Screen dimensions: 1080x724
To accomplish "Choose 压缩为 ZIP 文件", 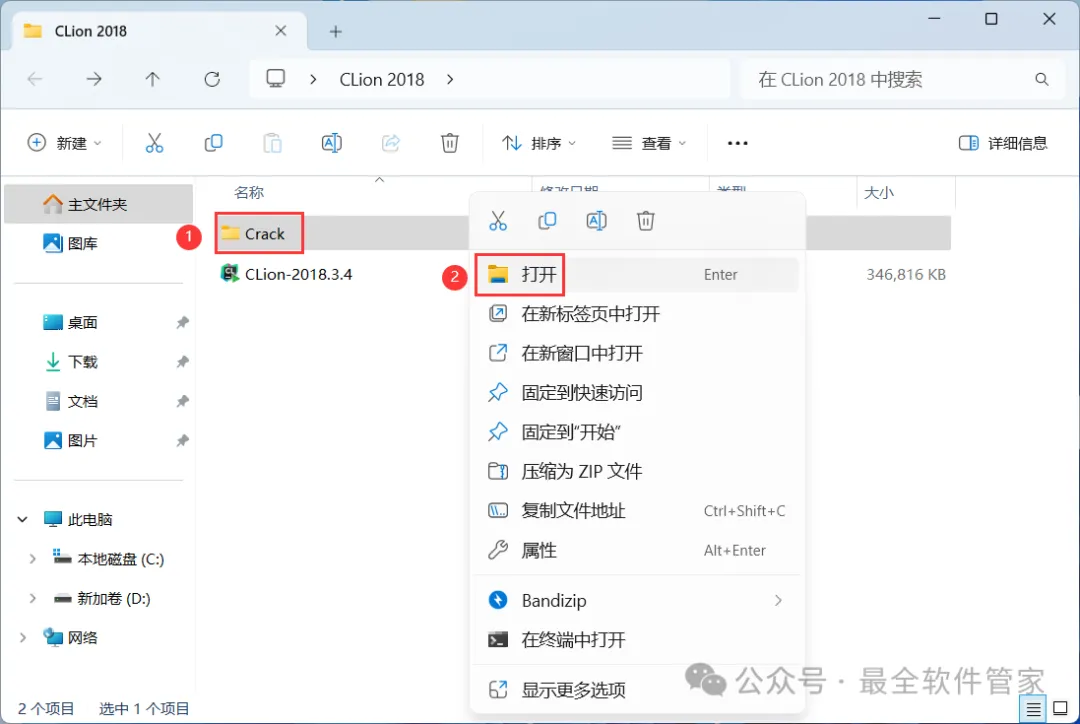I will tap(636, 471).
